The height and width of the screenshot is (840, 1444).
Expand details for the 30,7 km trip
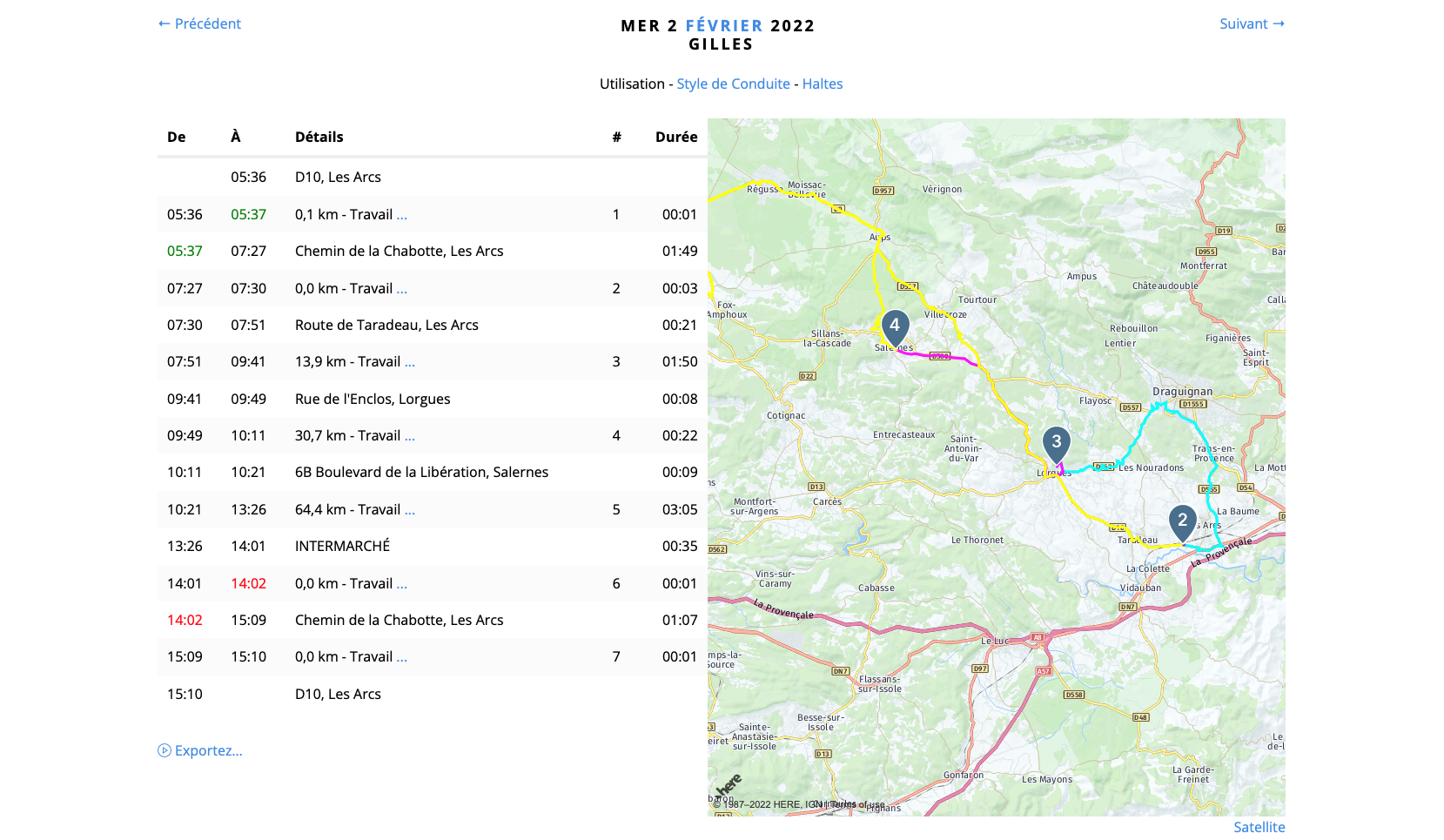pyautogui.click(x=410, y=436)
